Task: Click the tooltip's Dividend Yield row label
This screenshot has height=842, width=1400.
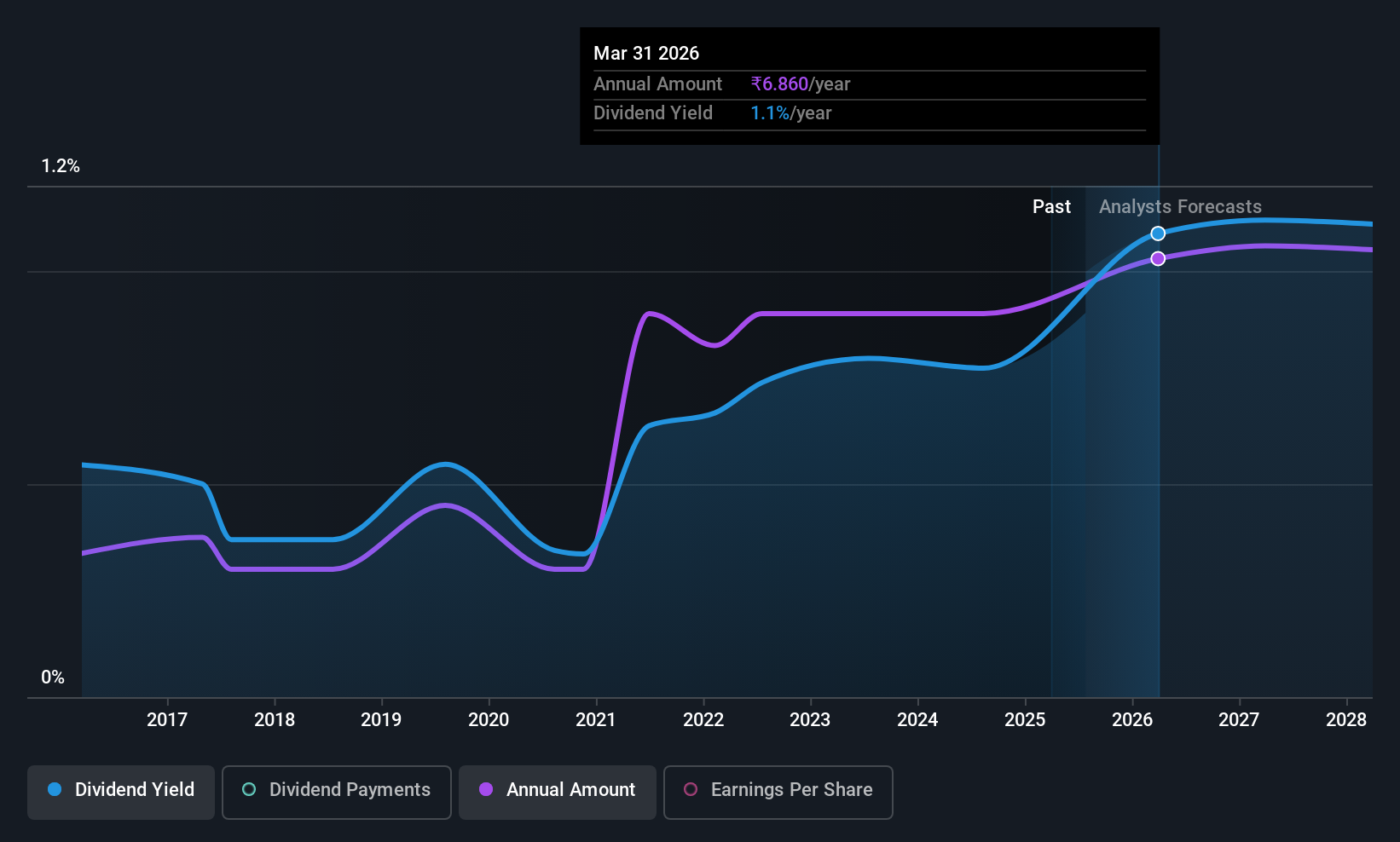Action: [x=653, y=113]
